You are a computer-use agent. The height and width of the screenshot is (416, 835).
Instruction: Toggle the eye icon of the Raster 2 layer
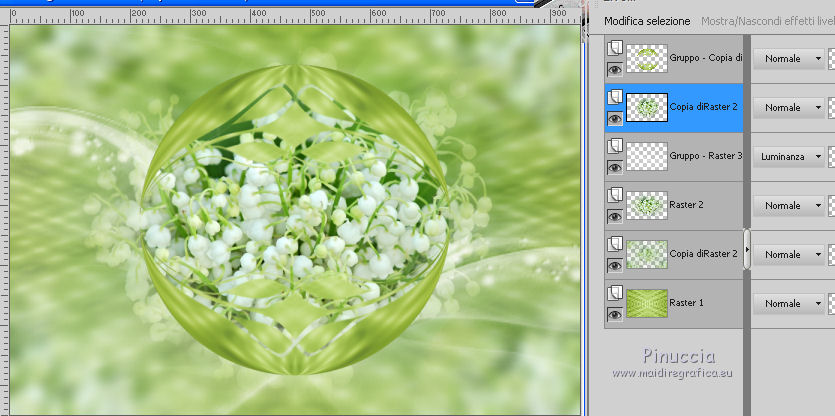(x=615, y=216)
